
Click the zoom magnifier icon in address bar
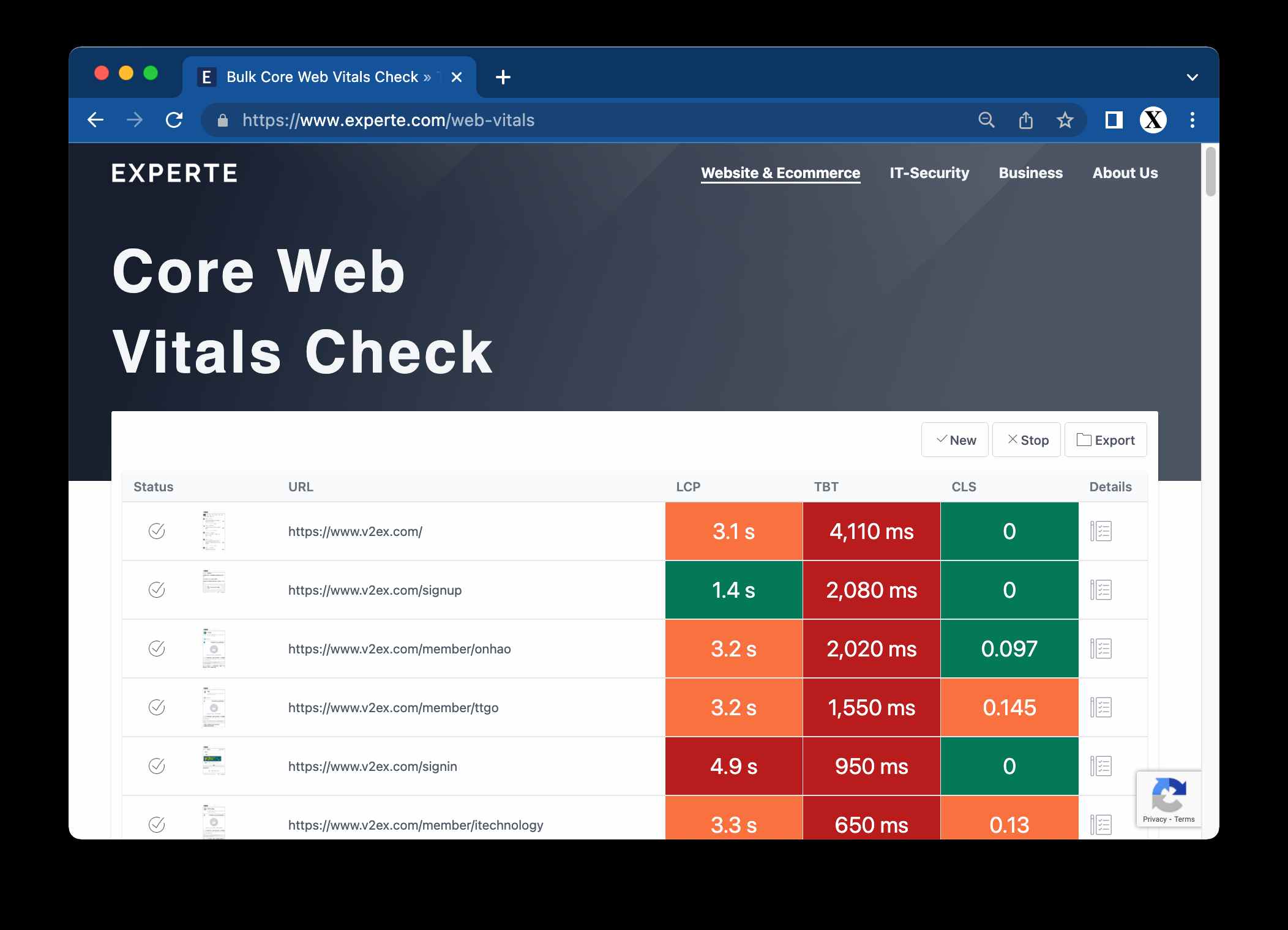tap(986, 120)
